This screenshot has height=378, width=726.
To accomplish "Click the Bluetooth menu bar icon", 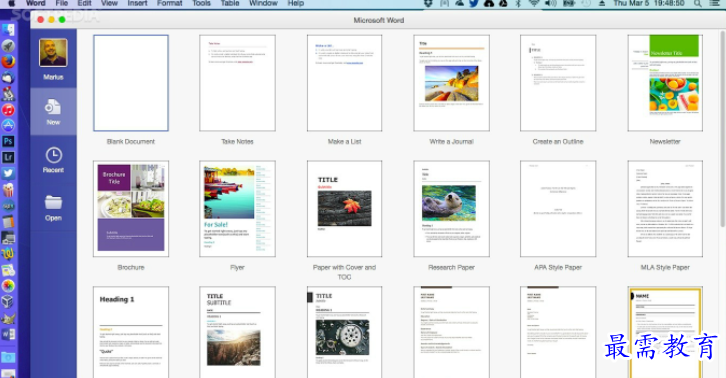I will pyautogui.click(x=518, y=3).
